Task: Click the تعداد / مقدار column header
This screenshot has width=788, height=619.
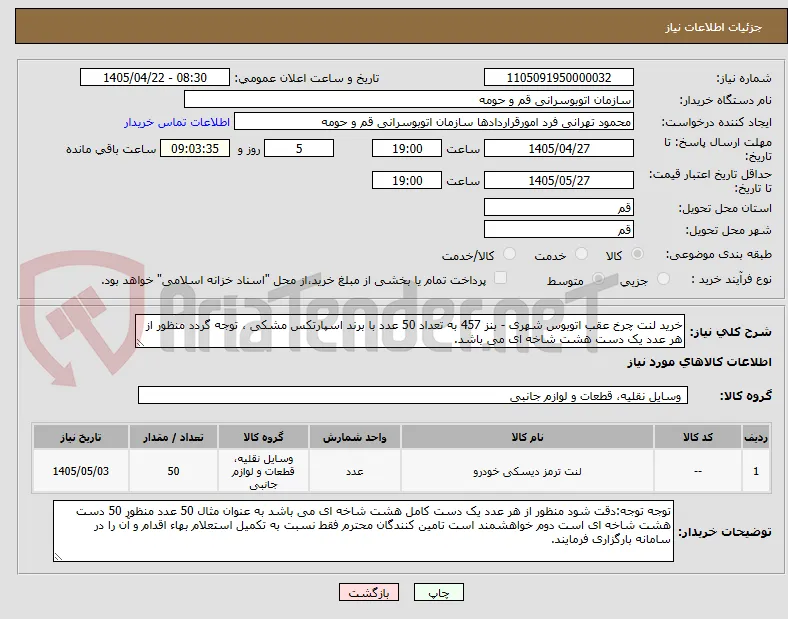Action: pyautogui.click(x=173, y=437)
